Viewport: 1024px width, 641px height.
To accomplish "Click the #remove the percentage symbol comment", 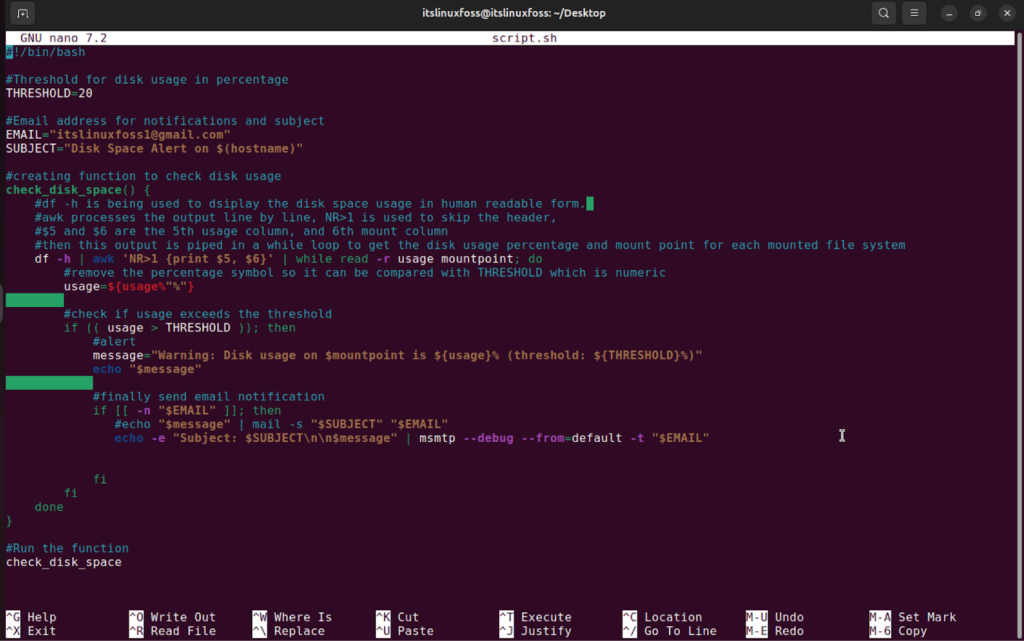I will (x=365, y=273).
